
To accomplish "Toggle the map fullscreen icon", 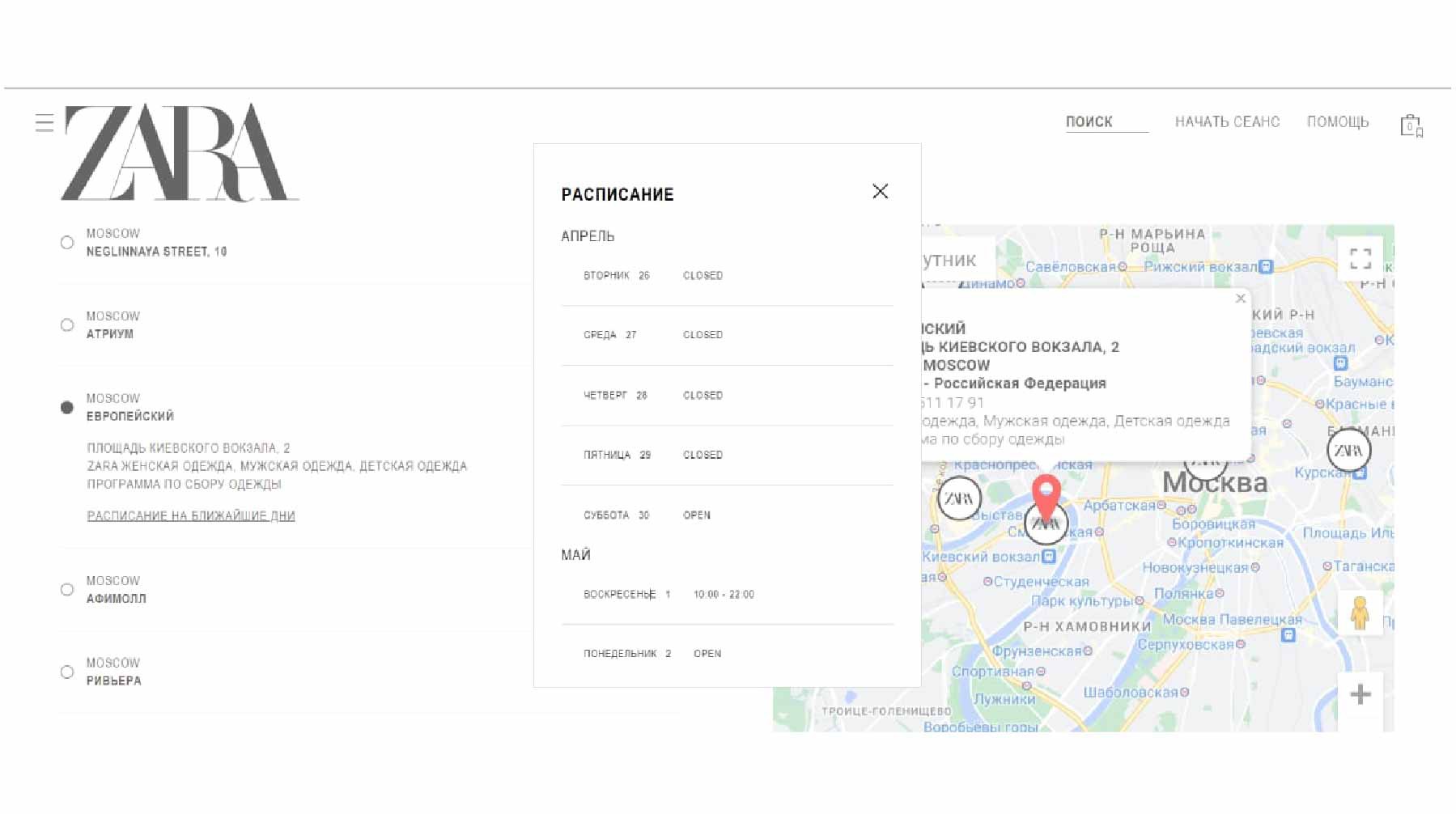I will (x=1360, y=259).
